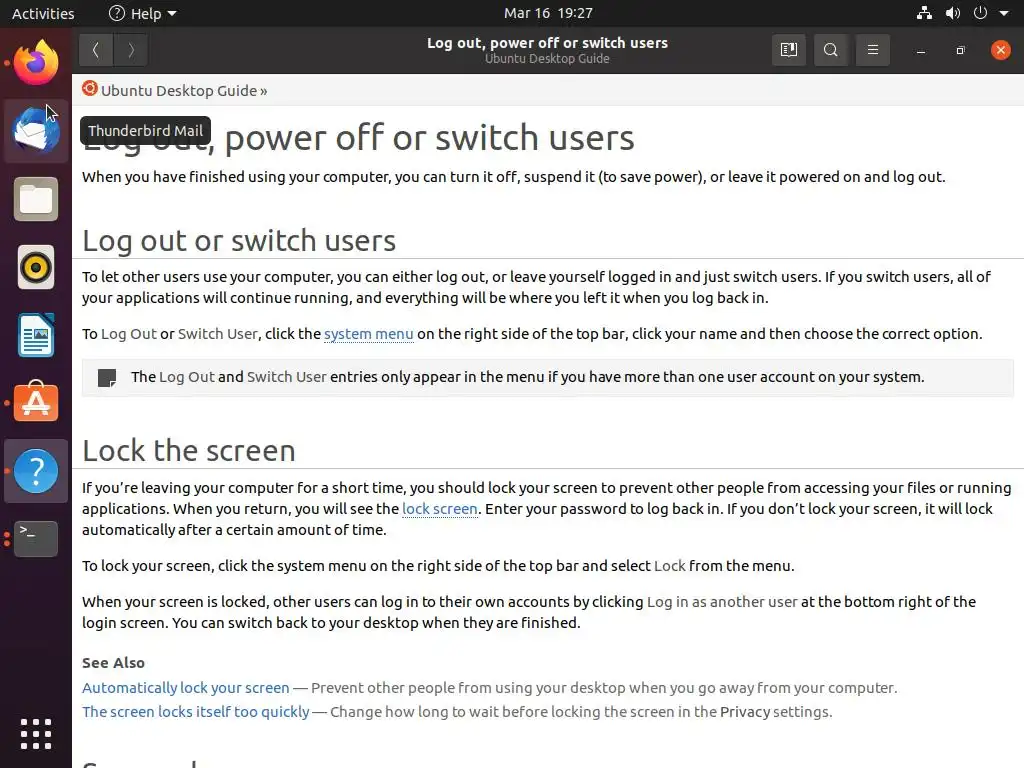Go back using the left arrow button

(96, 50)
